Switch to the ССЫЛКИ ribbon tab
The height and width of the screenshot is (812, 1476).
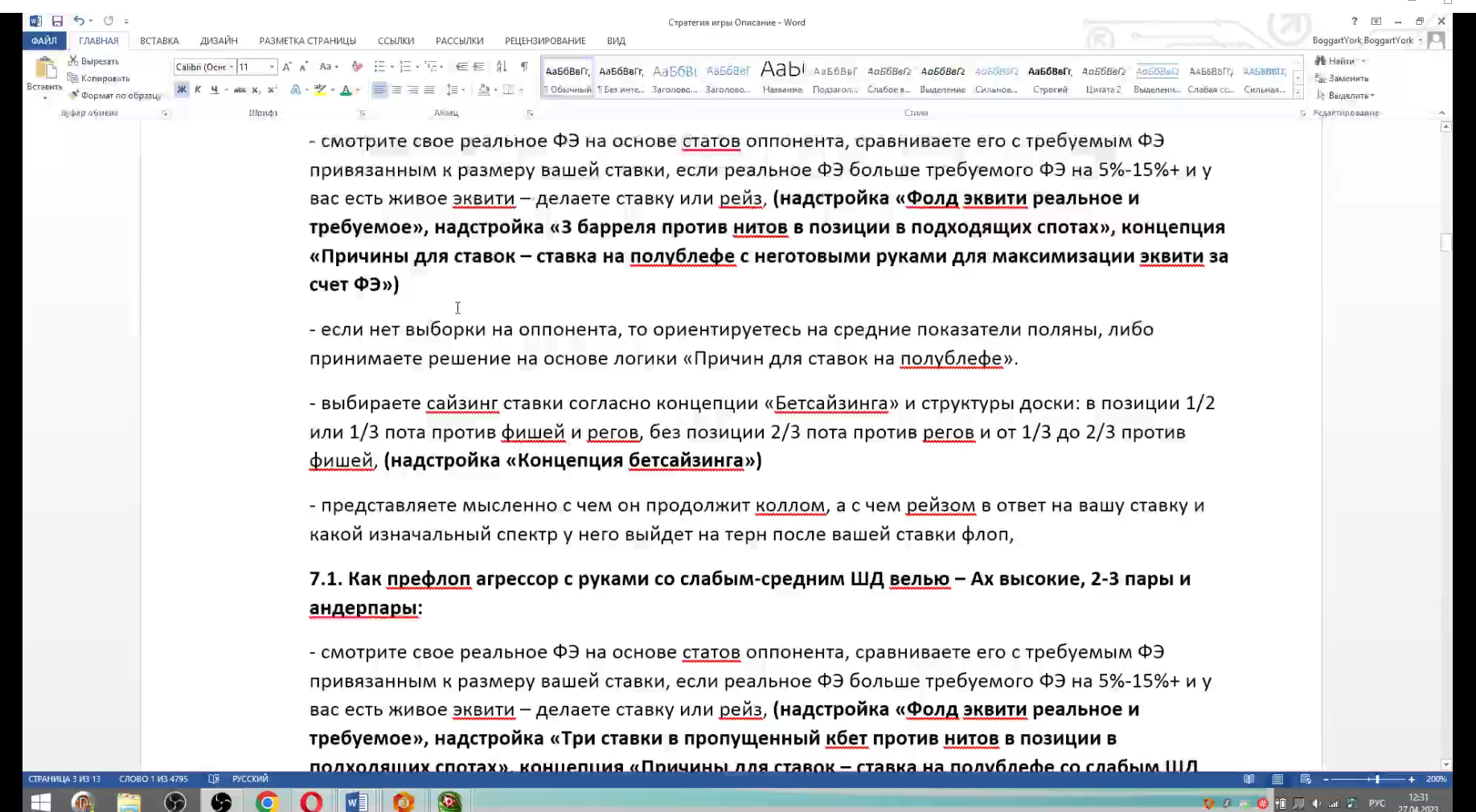click(x=396, y=40)
